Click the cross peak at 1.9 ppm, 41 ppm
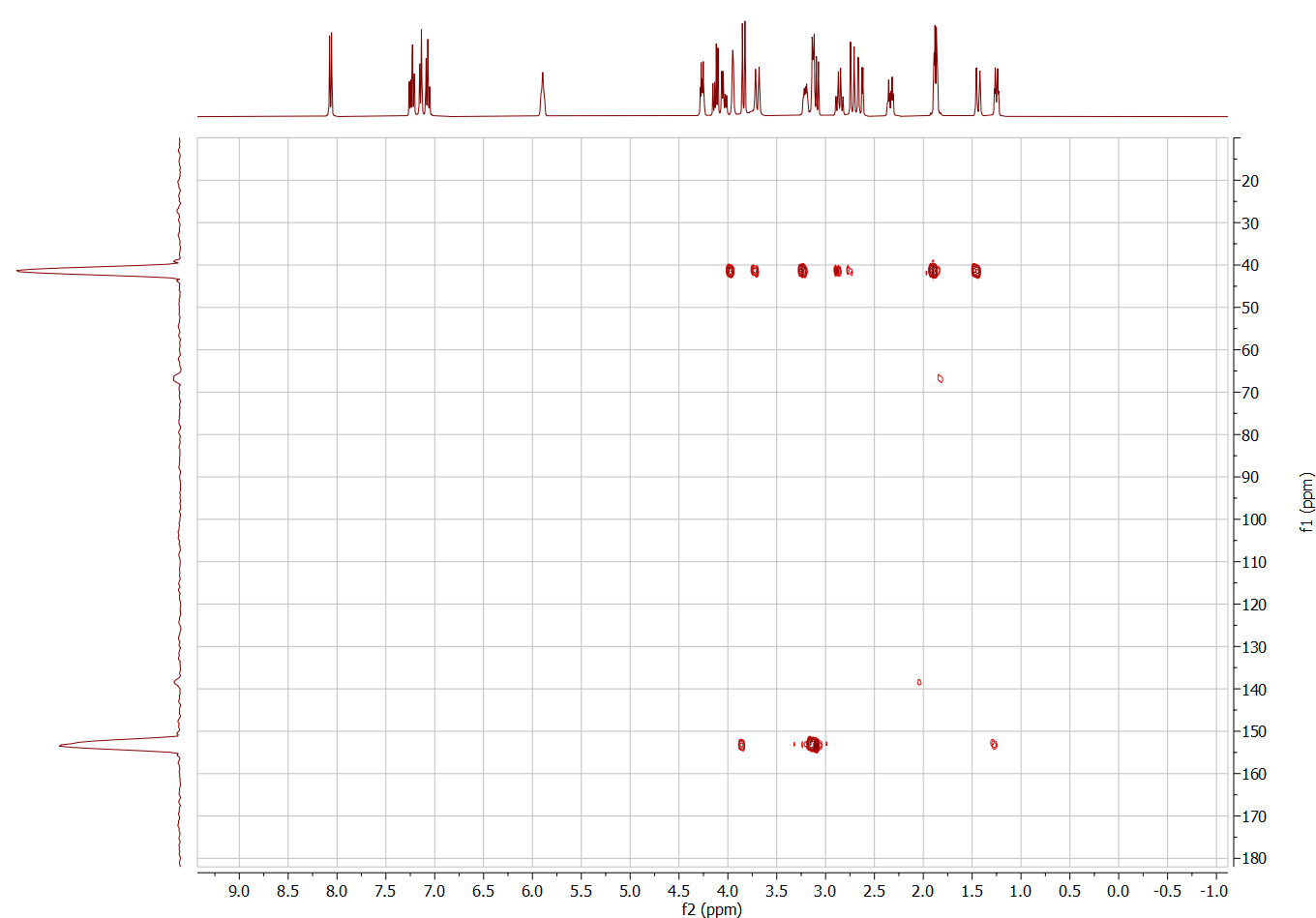Image resolution: width=1316 pixels, height=918 pixels. tap(933, 271)
